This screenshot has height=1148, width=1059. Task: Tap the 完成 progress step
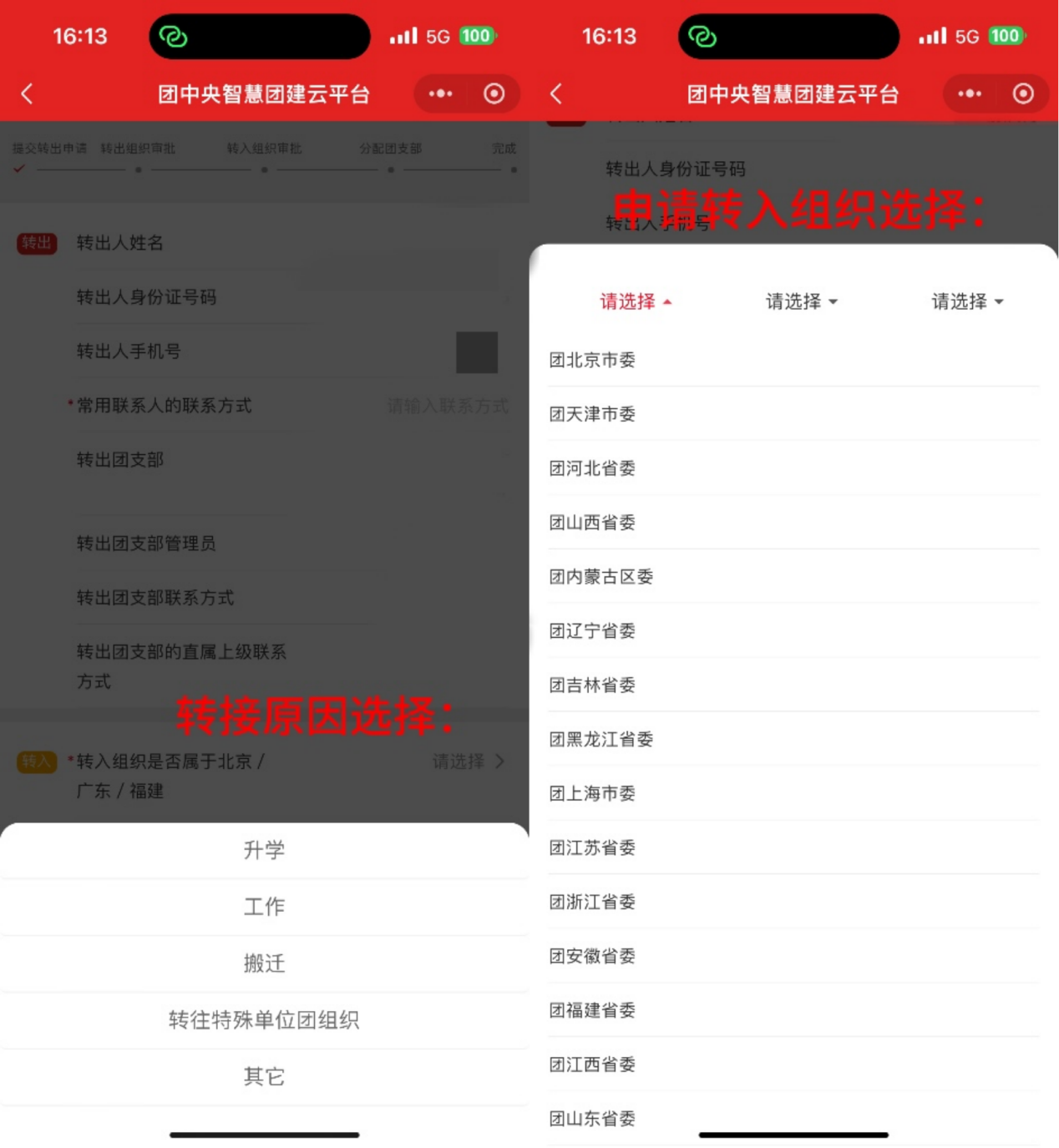coord(504,149)
